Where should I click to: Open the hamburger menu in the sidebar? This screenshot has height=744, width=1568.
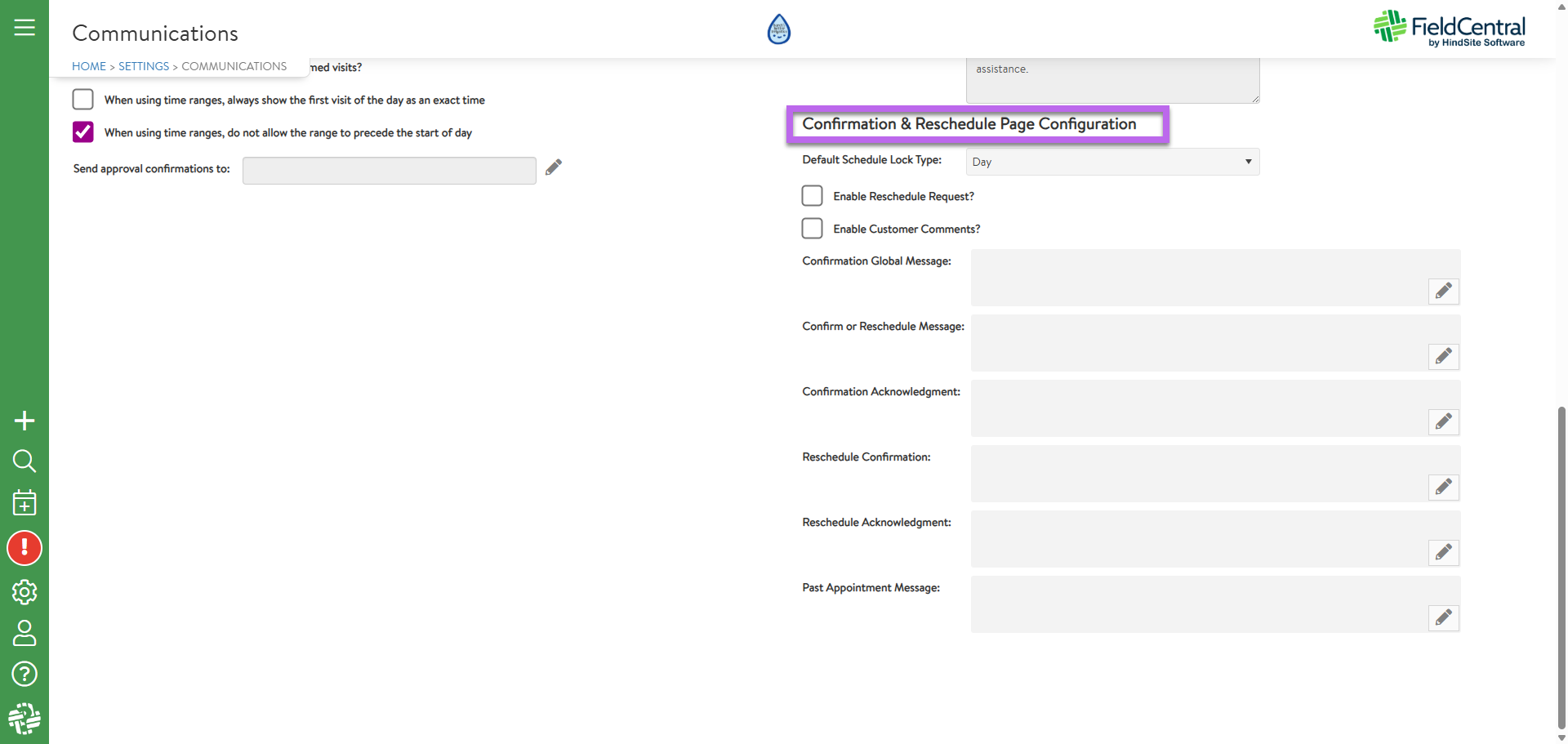pyautogui.click(x=24, y=27)
